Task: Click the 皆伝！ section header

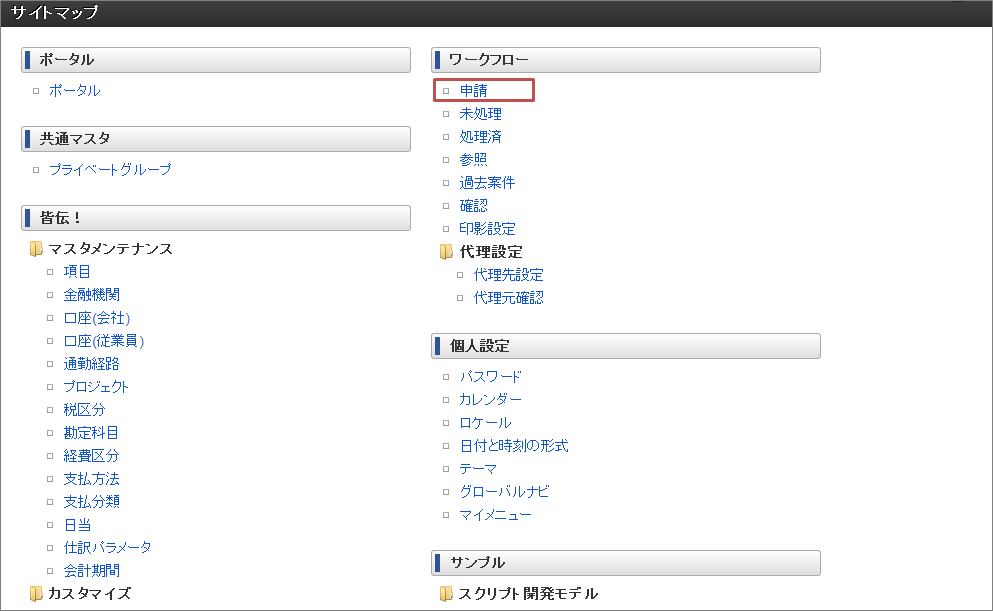Action: (x=216, y=218)
